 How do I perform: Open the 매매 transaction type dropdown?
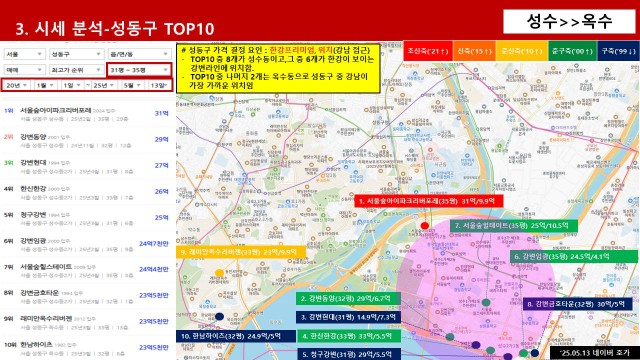[x=24, y=70]
